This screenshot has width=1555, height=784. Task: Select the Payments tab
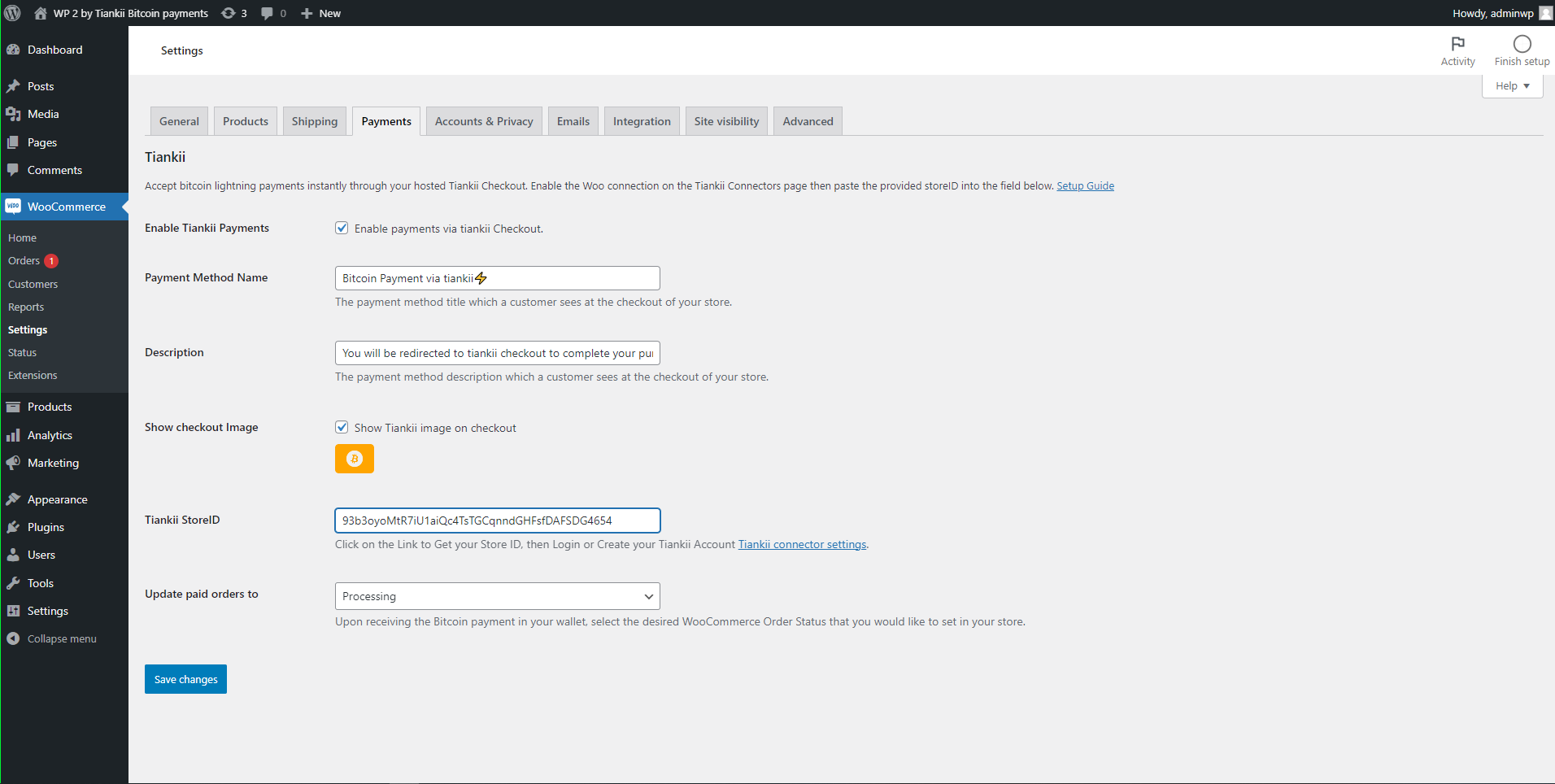[x=386, y=121]
